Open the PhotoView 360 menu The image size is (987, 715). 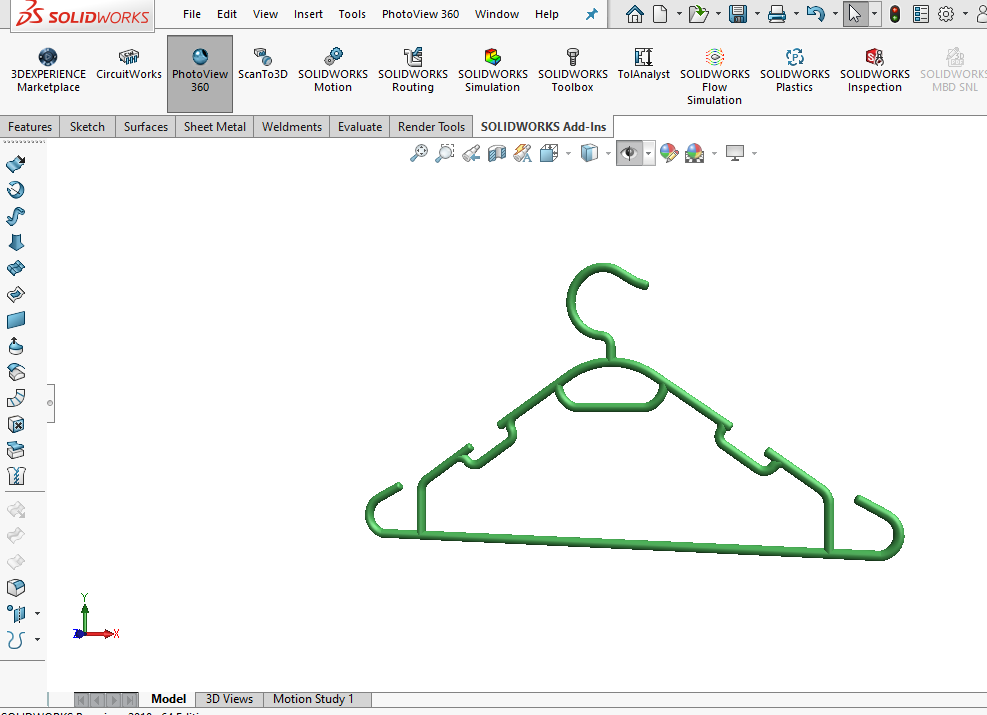pos(420,14)
